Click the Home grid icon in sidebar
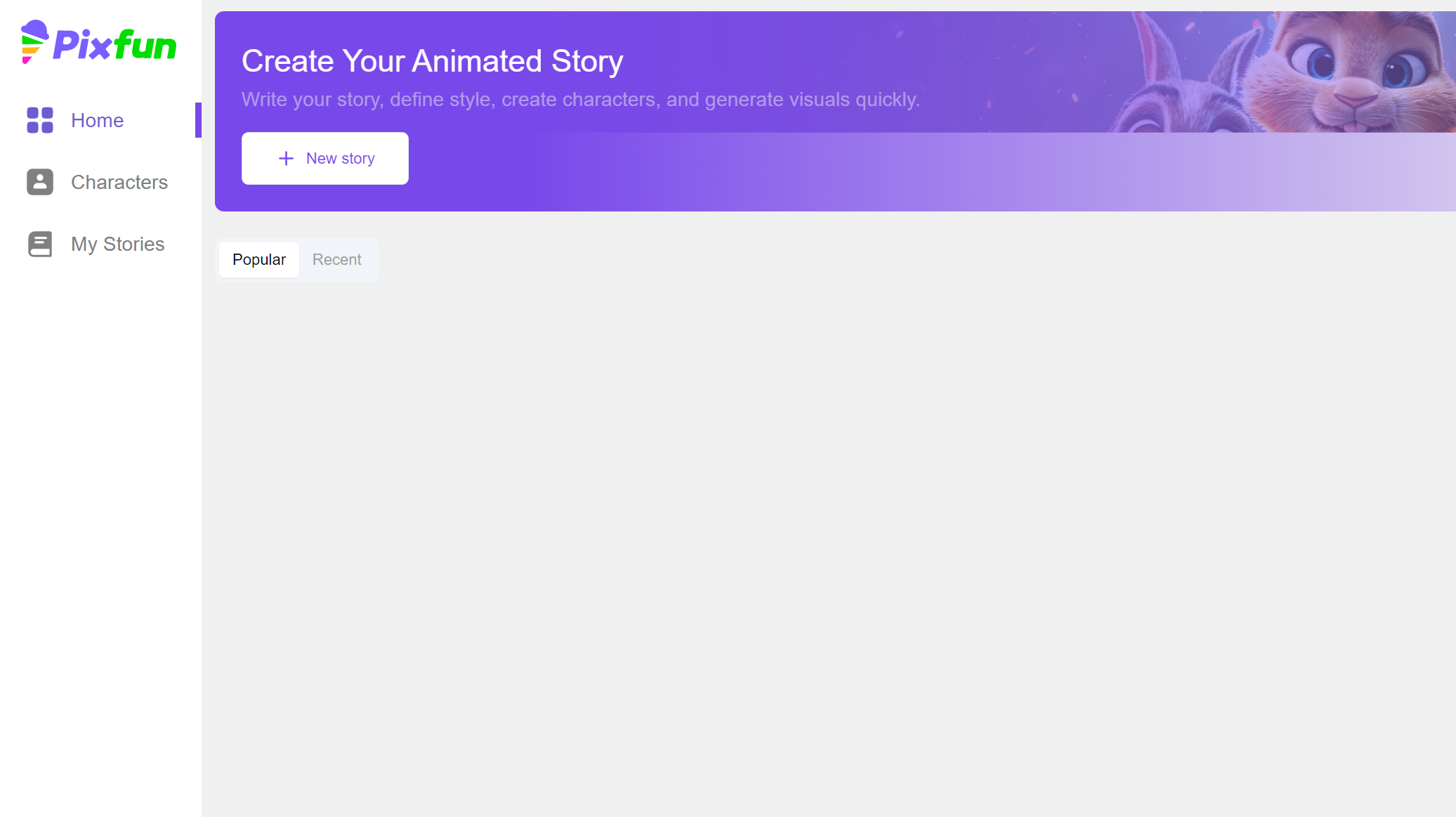The width and height of the screenshot is (1456, 817). coord(40,120)
